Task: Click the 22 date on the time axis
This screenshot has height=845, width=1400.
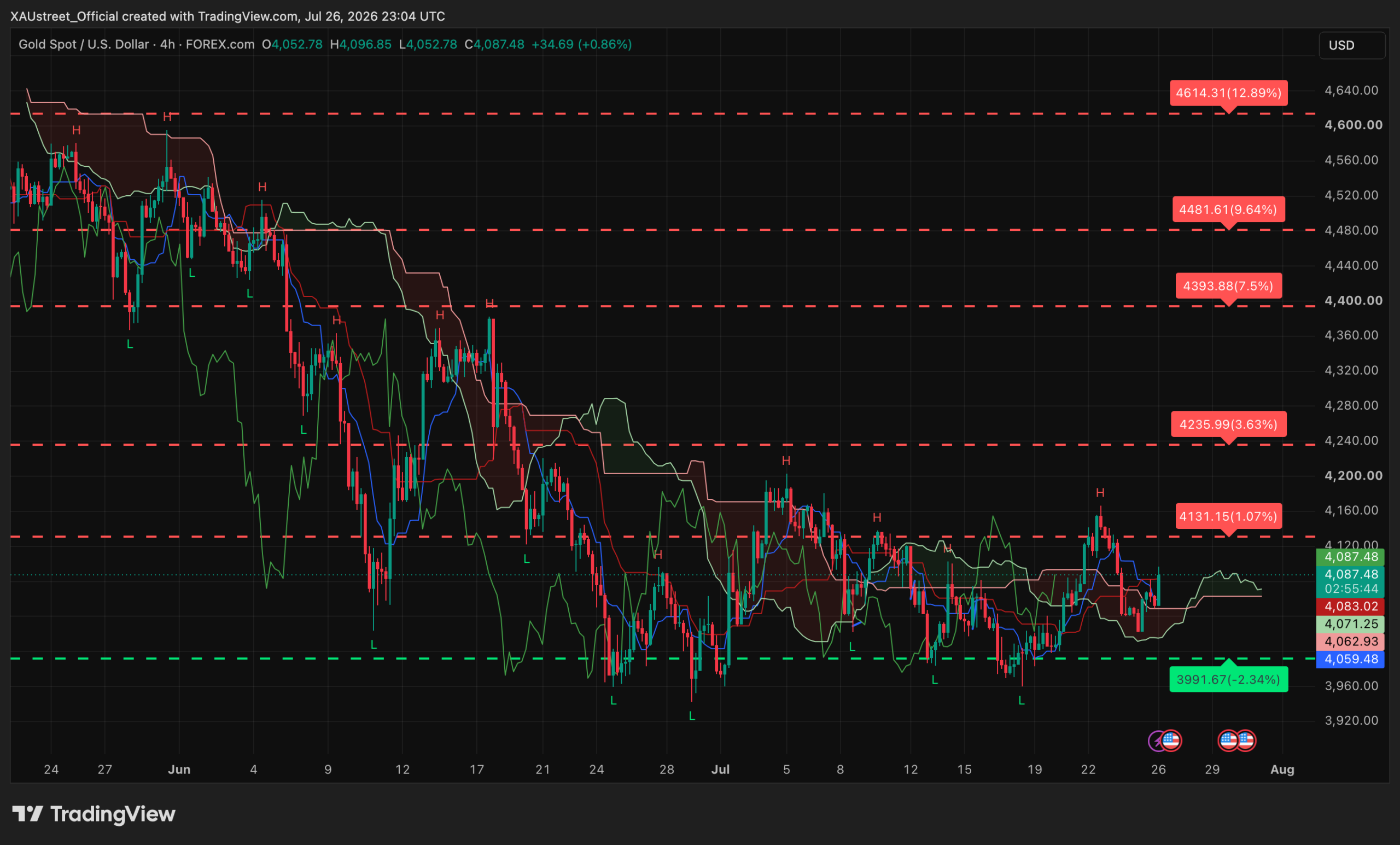Action: pyautogui.click(x=1088, y=770)
